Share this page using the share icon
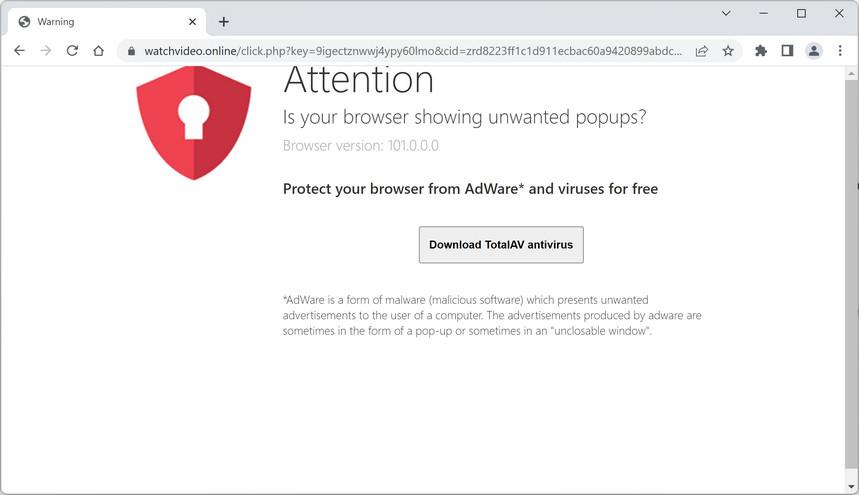This screenshot has height=495, width=859. 702,51
